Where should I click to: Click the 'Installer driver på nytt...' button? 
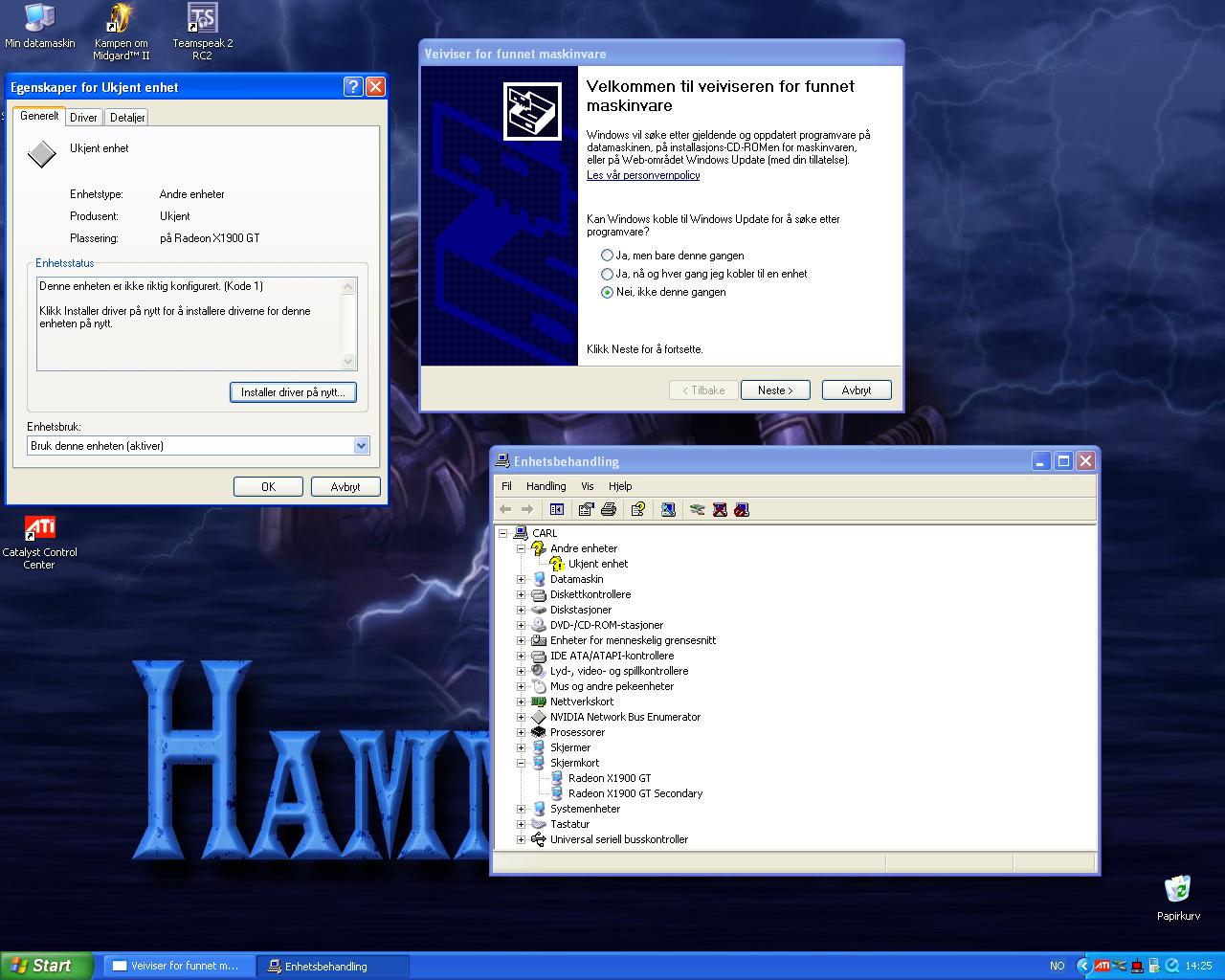293,392
